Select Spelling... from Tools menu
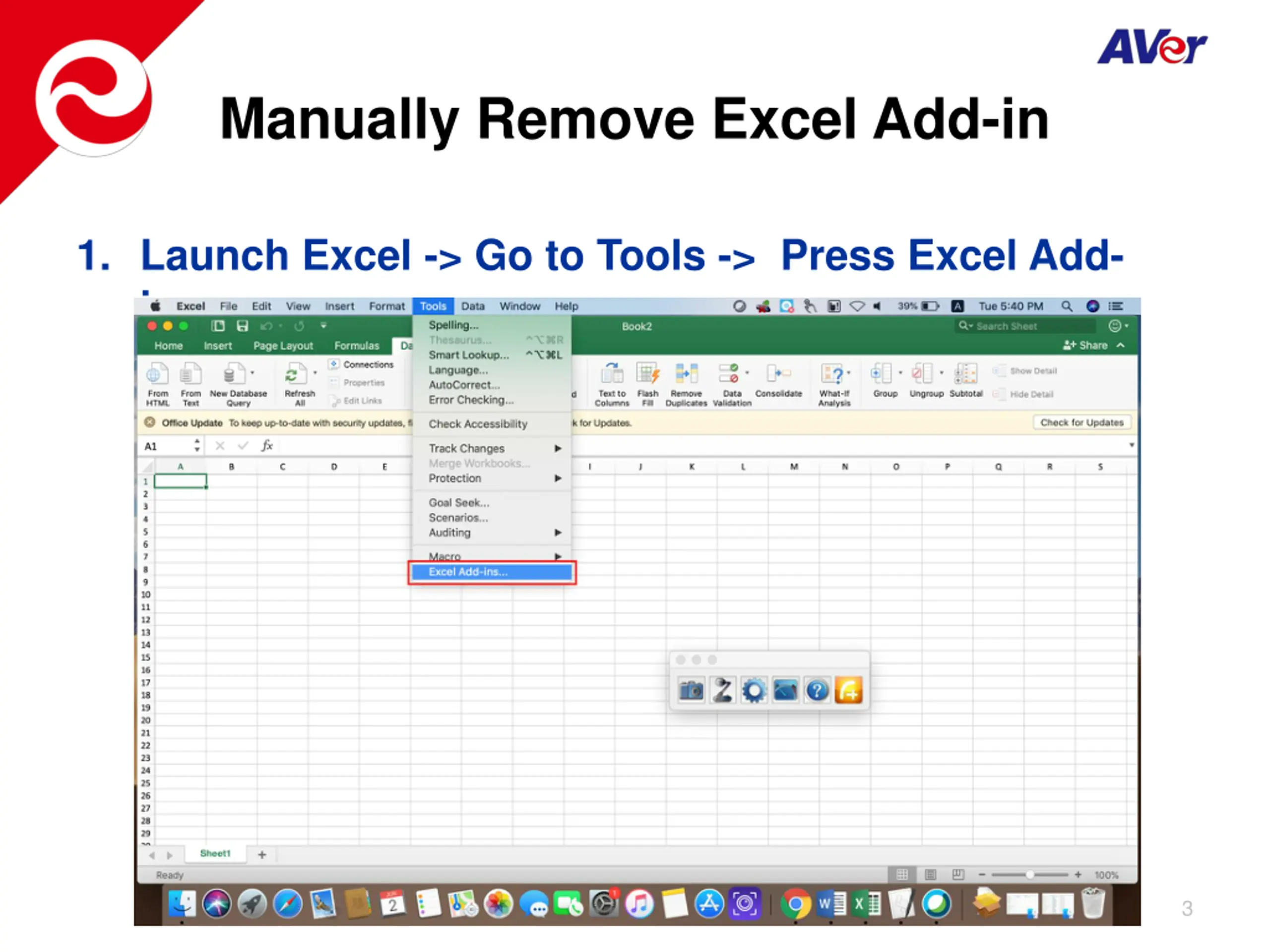The height and width of the screenshot is (952, 1270). coord(492,325)
